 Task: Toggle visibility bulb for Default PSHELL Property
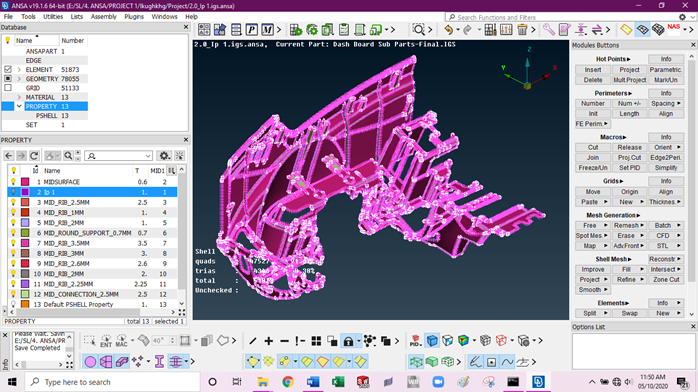[x=13, y=304]
